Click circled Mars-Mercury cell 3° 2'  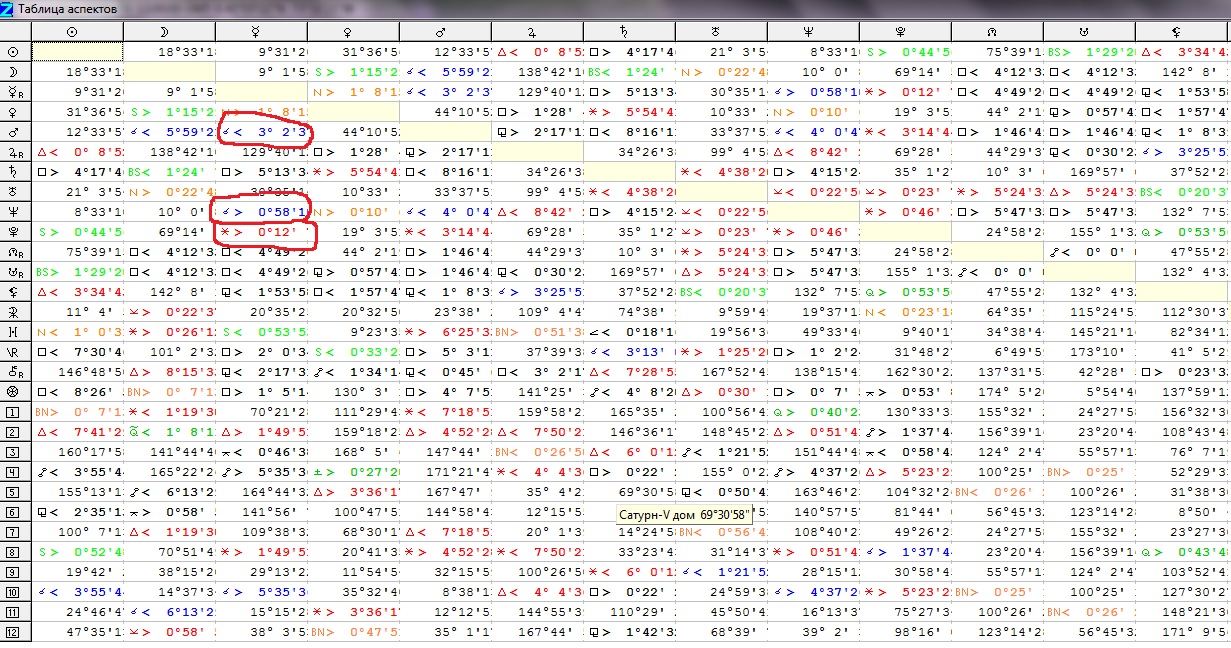click(x=262, y=131)
